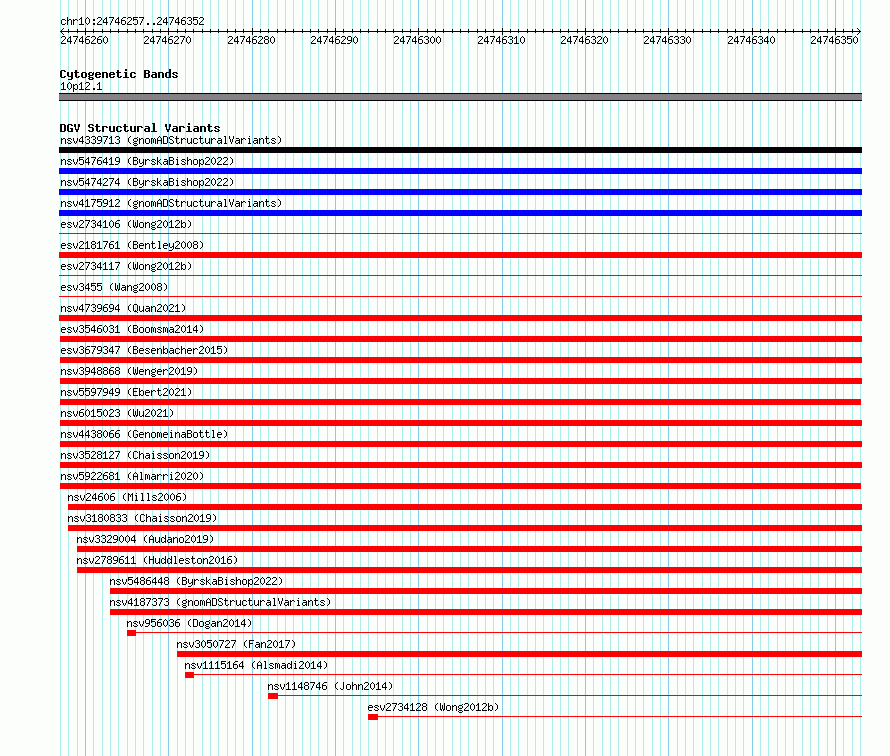Click the 24746300 ruler position label
The width and height of the screenshot is (890, 756).
click(417, 40)
